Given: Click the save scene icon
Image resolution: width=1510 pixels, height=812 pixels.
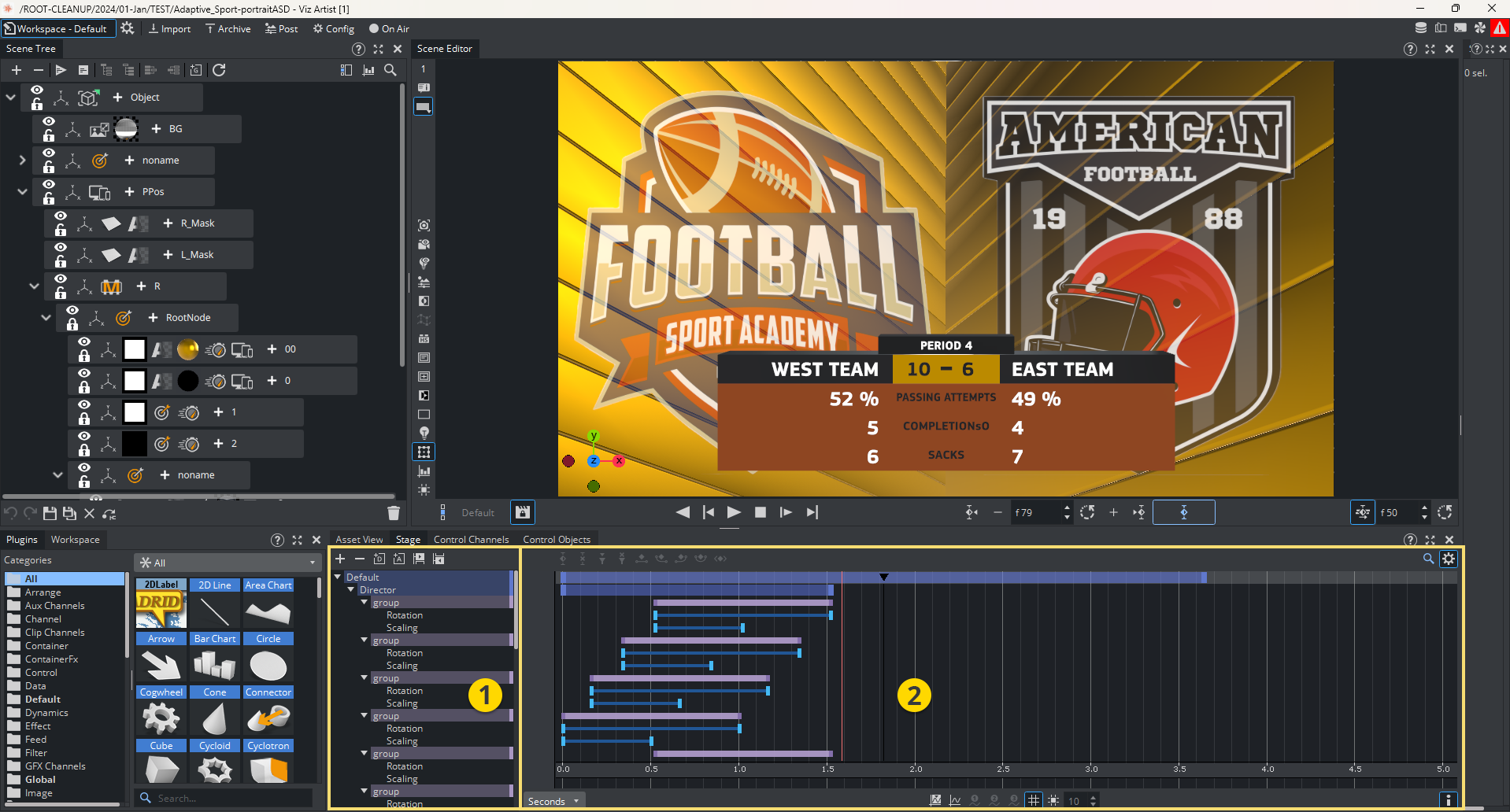Looking at the screenshot, I should tap(50, 513).
